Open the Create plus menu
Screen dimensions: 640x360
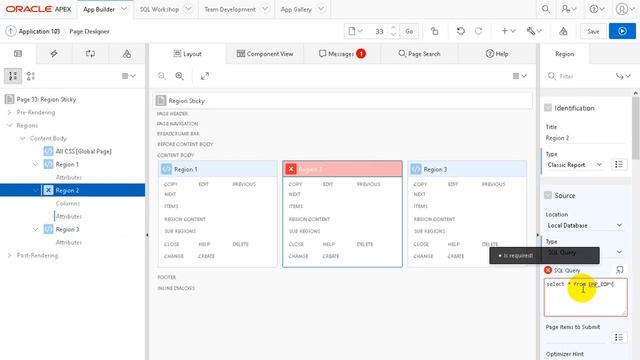(508, 31)
